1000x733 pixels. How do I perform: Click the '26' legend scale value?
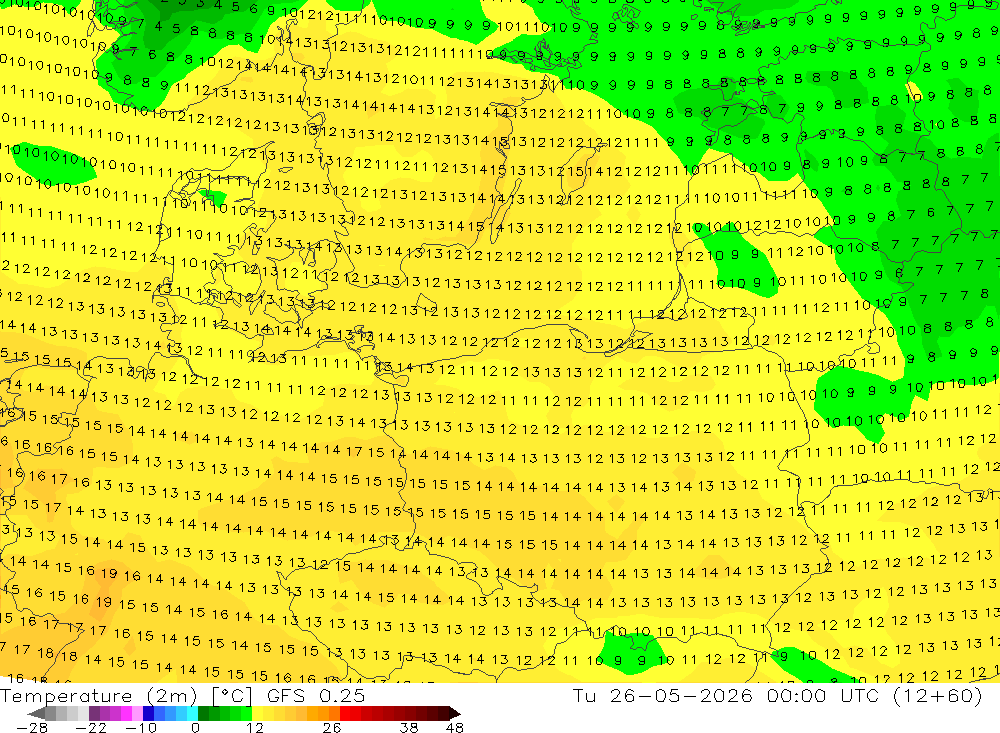coord(332,727)
